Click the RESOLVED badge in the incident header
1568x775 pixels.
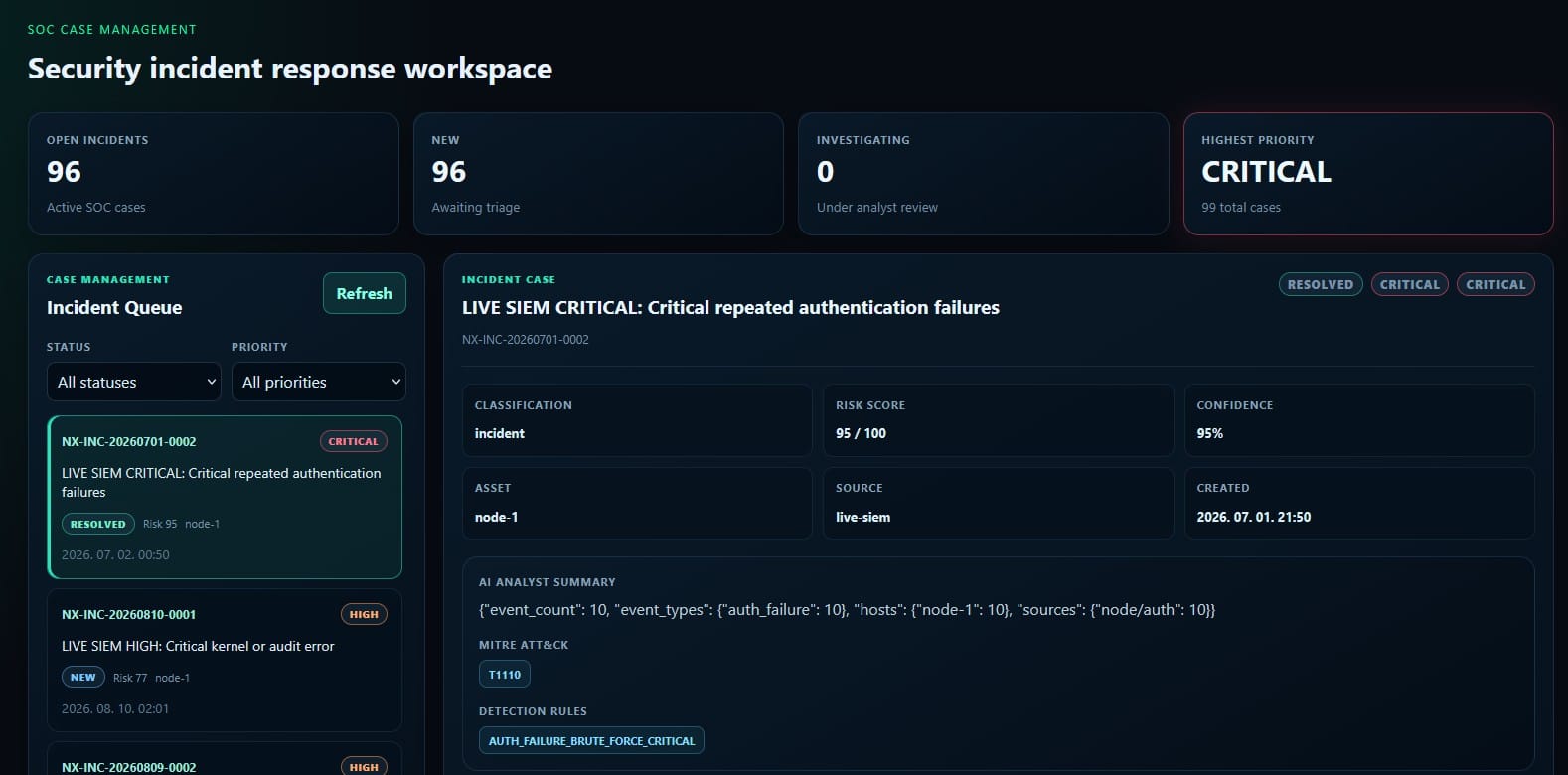click(x=1321, y=284)
